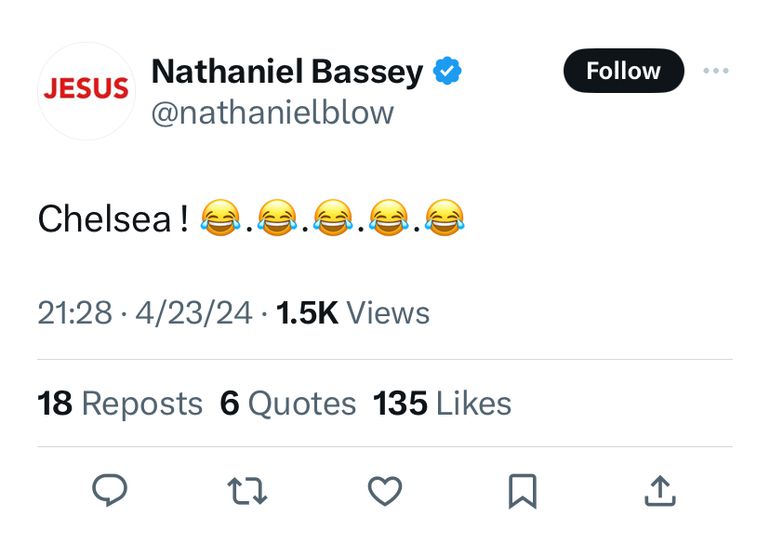The image size is (770, 556).
Task: Reply to the Chelsea tweet
Action: coord(109,490)
